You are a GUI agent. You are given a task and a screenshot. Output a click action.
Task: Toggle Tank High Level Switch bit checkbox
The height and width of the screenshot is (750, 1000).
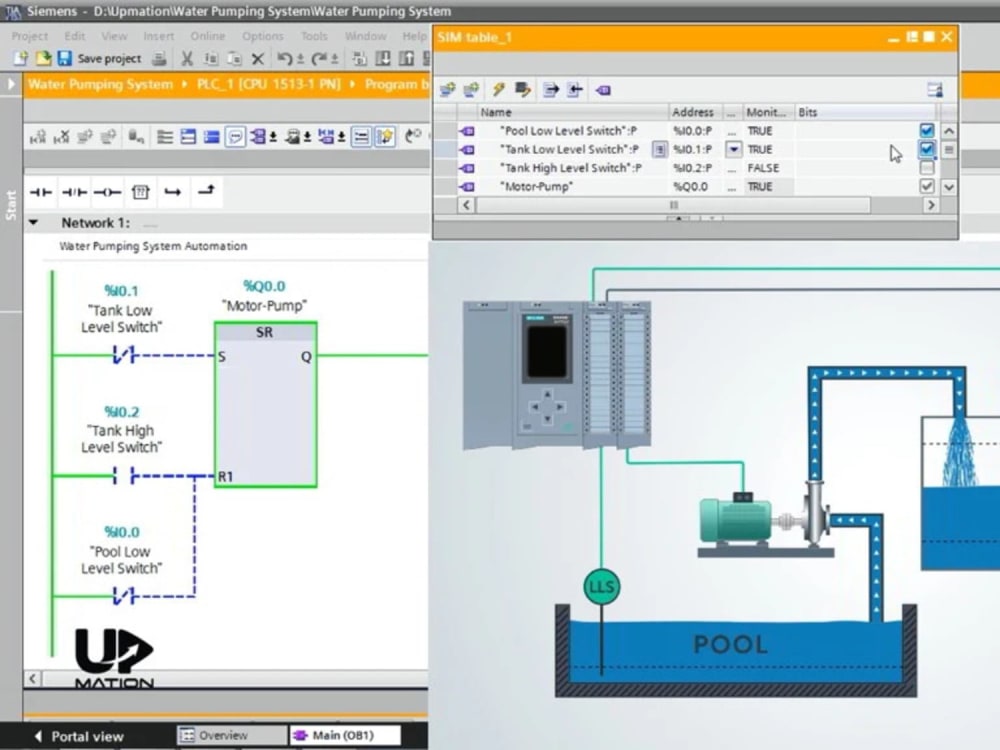pos(927,168)
